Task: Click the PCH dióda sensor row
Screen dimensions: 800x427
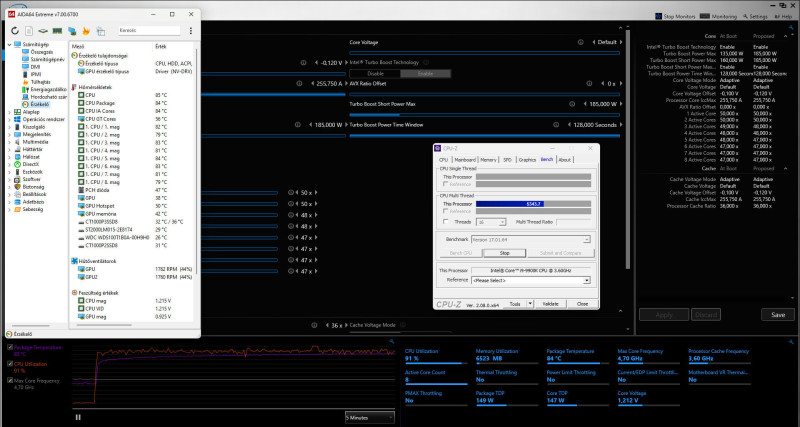Action: 133,190
